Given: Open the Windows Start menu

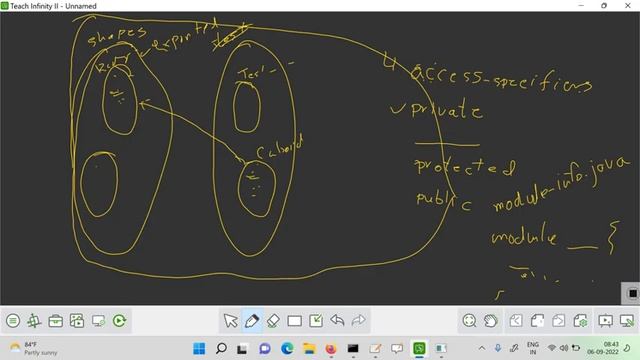Looking at the screenshot, I should tap(199, 349).
